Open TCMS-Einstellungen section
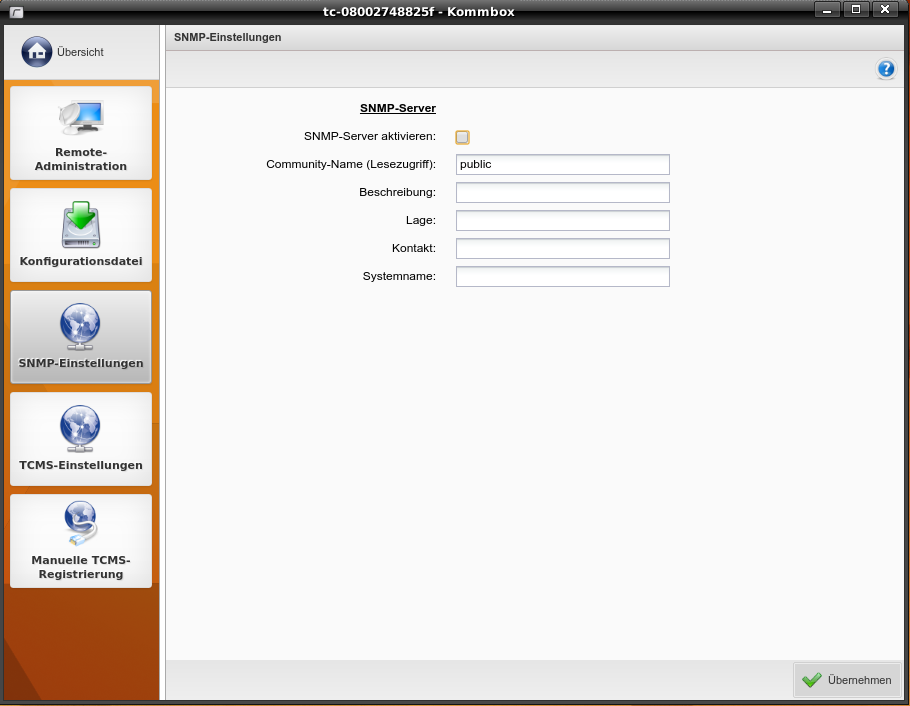910x706 pixels. pyautogui.click(x=81, y=439)
